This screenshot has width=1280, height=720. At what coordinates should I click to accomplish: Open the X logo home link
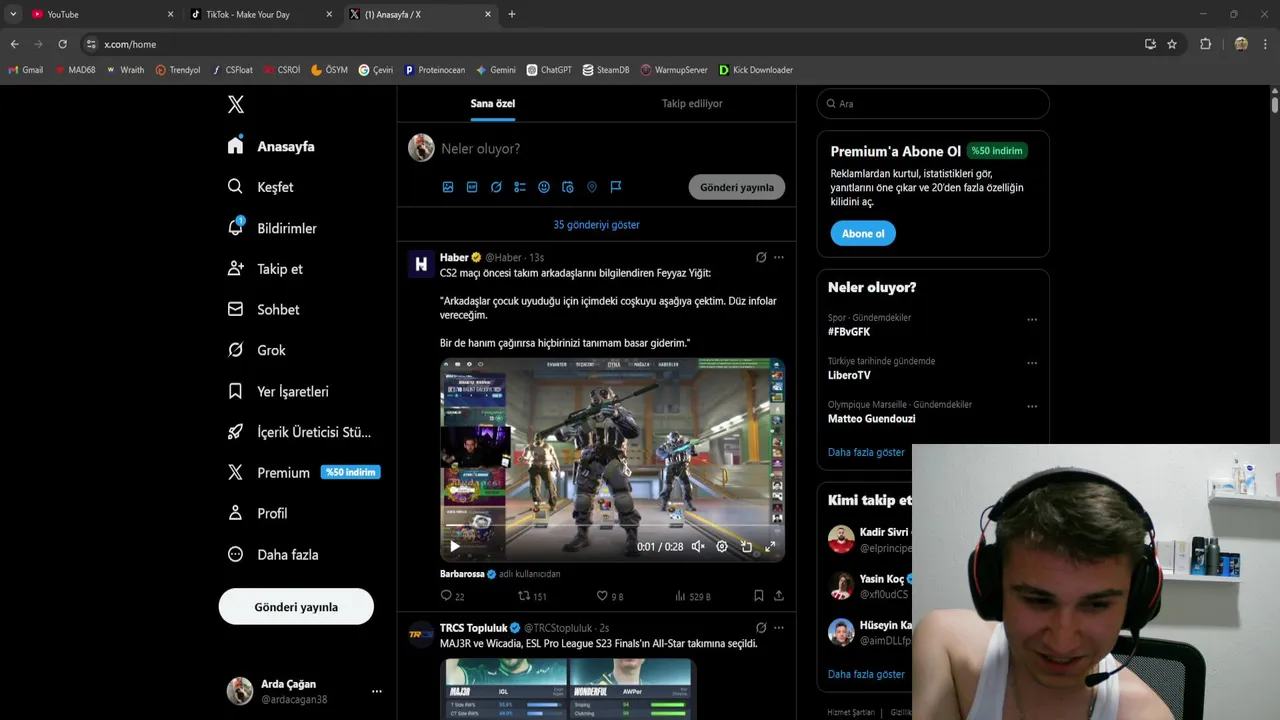[x=235, y=104]
